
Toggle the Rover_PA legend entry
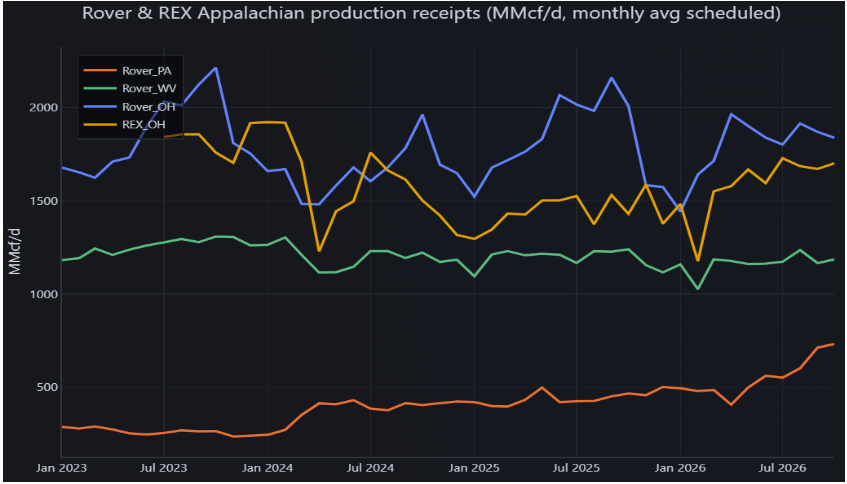point(128,70)
